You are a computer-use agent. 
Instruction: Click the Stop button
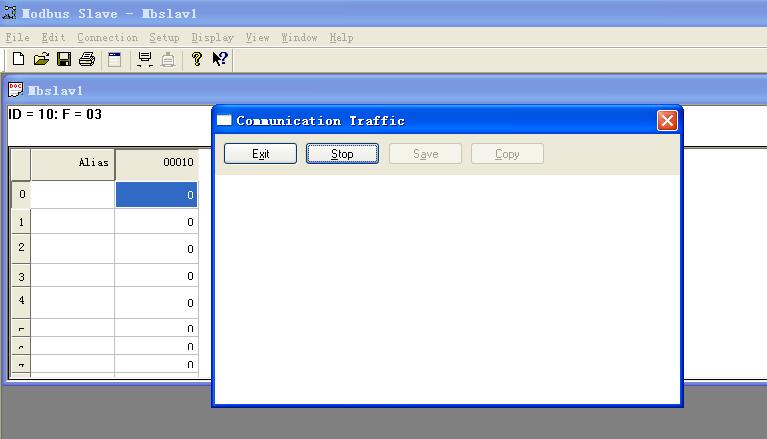pos(342,154)
